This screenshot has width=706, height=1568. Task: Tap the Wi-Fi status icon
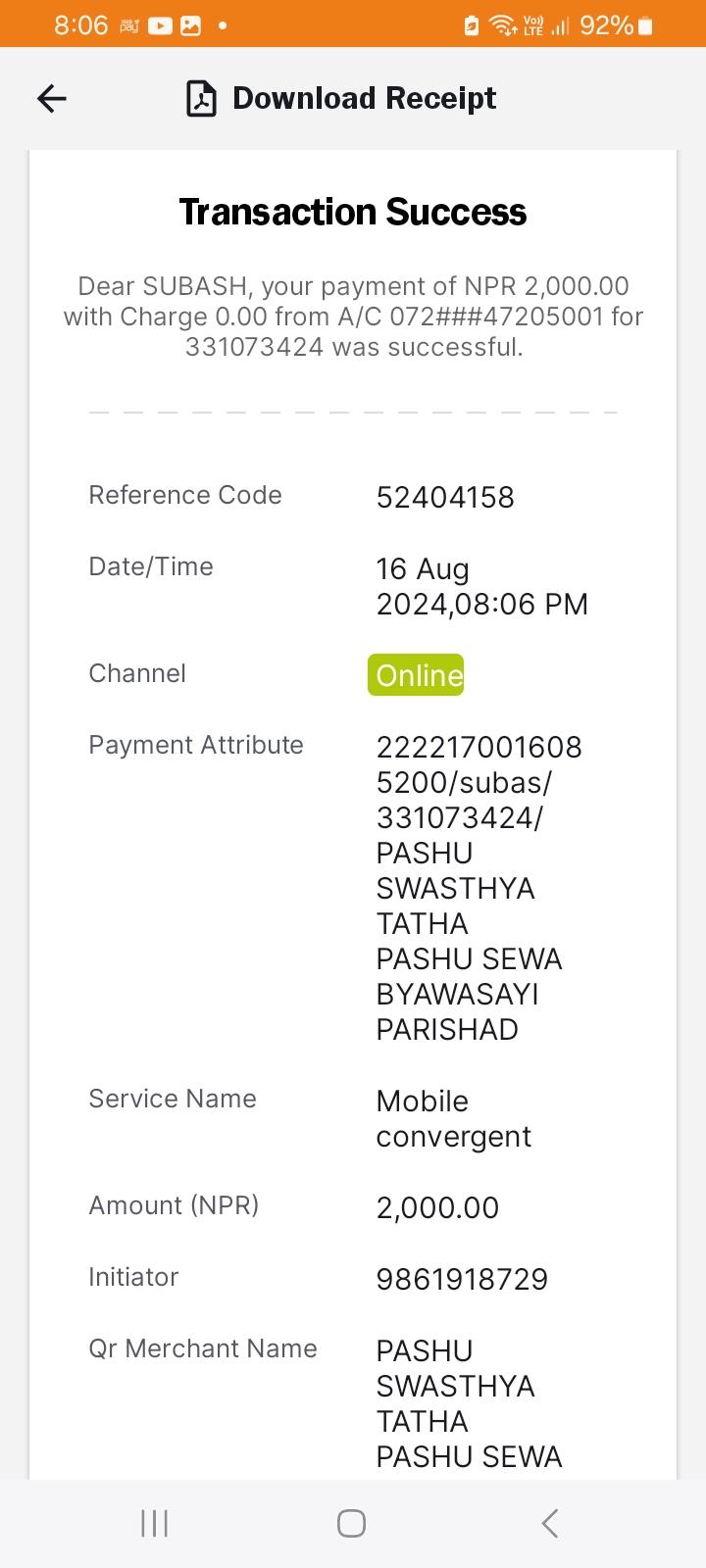[503, 25]
